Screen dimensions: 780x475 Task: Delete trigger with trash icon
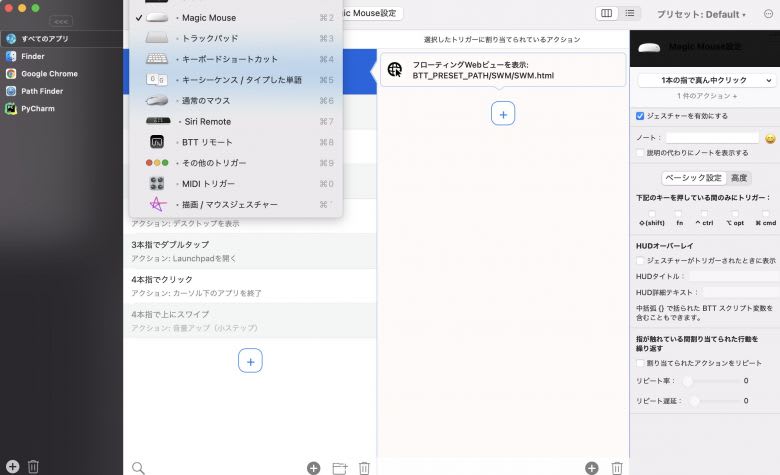[x=365, y=468]
